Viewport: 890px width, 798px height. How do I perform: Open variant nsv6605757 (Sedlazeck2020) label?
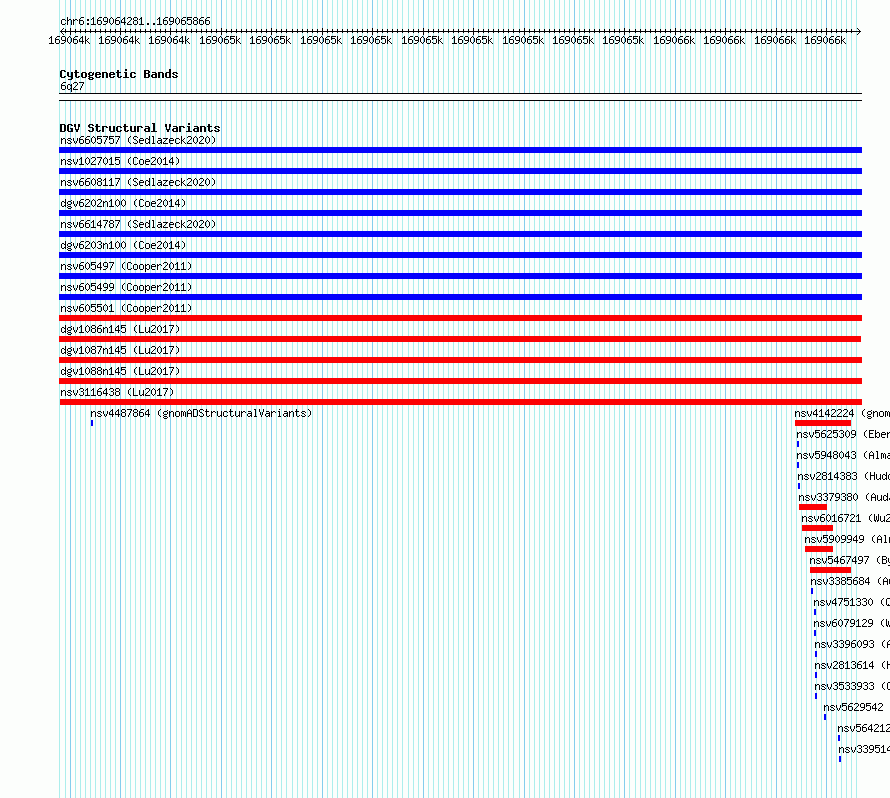click(x=138, y=140)
